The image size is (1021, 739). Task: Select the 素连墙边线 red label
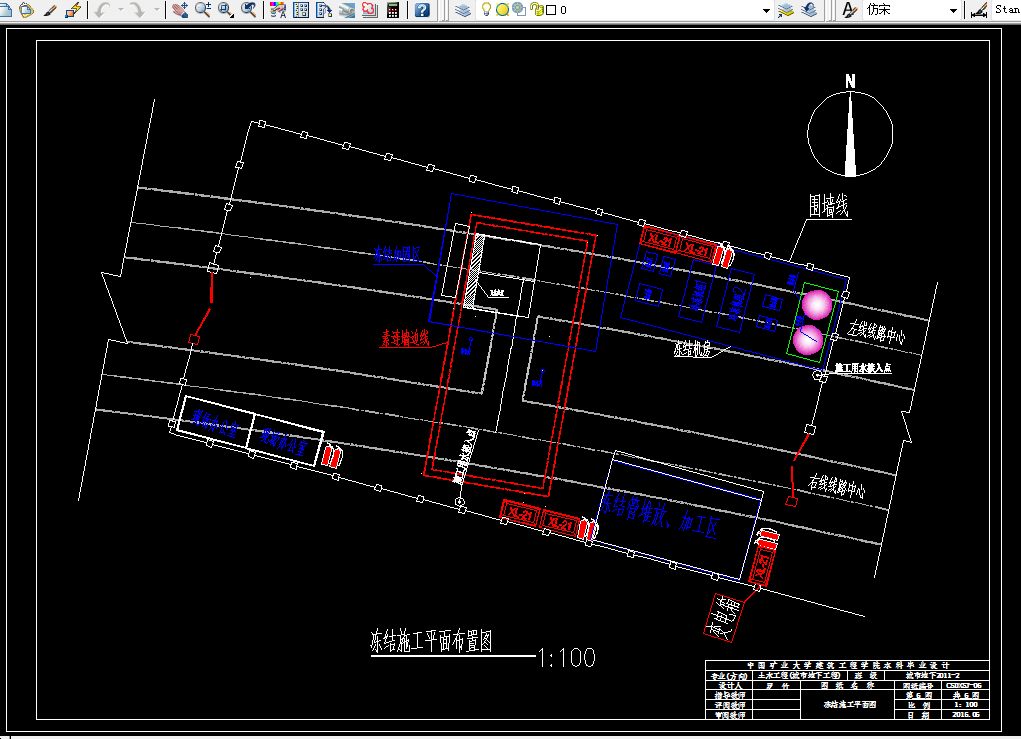(405, 338)
